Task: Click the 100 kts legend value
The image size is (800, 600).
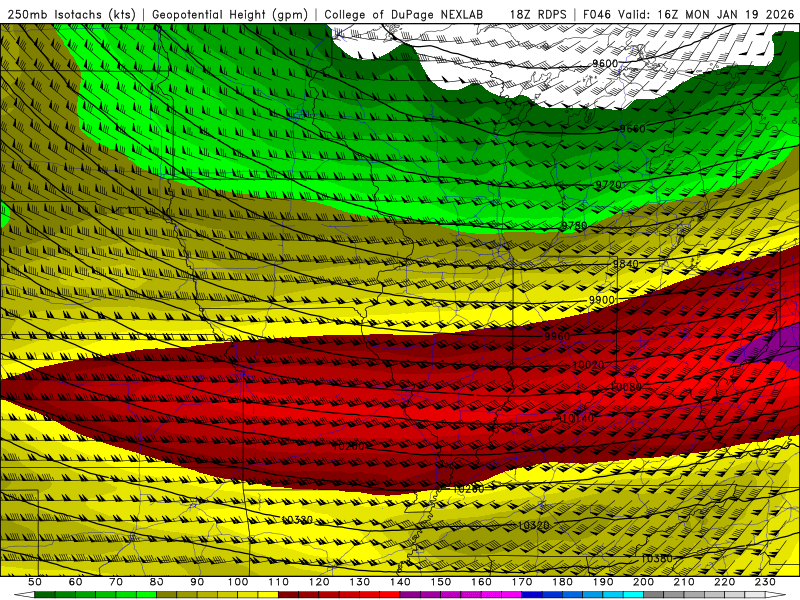Action: coord(238,582)
